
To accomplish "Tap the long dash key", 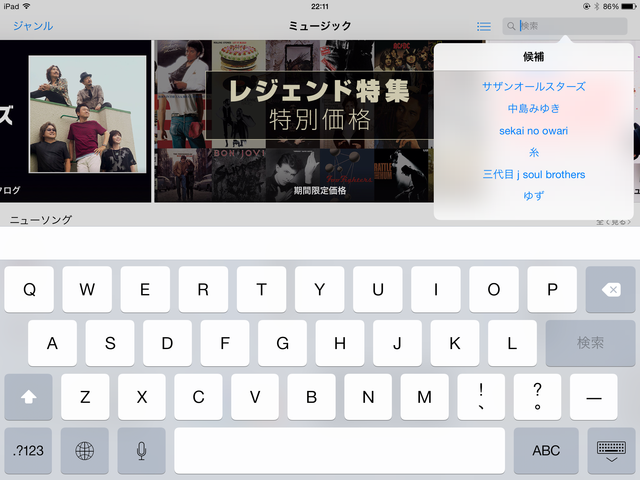I will tap(594, 397).
